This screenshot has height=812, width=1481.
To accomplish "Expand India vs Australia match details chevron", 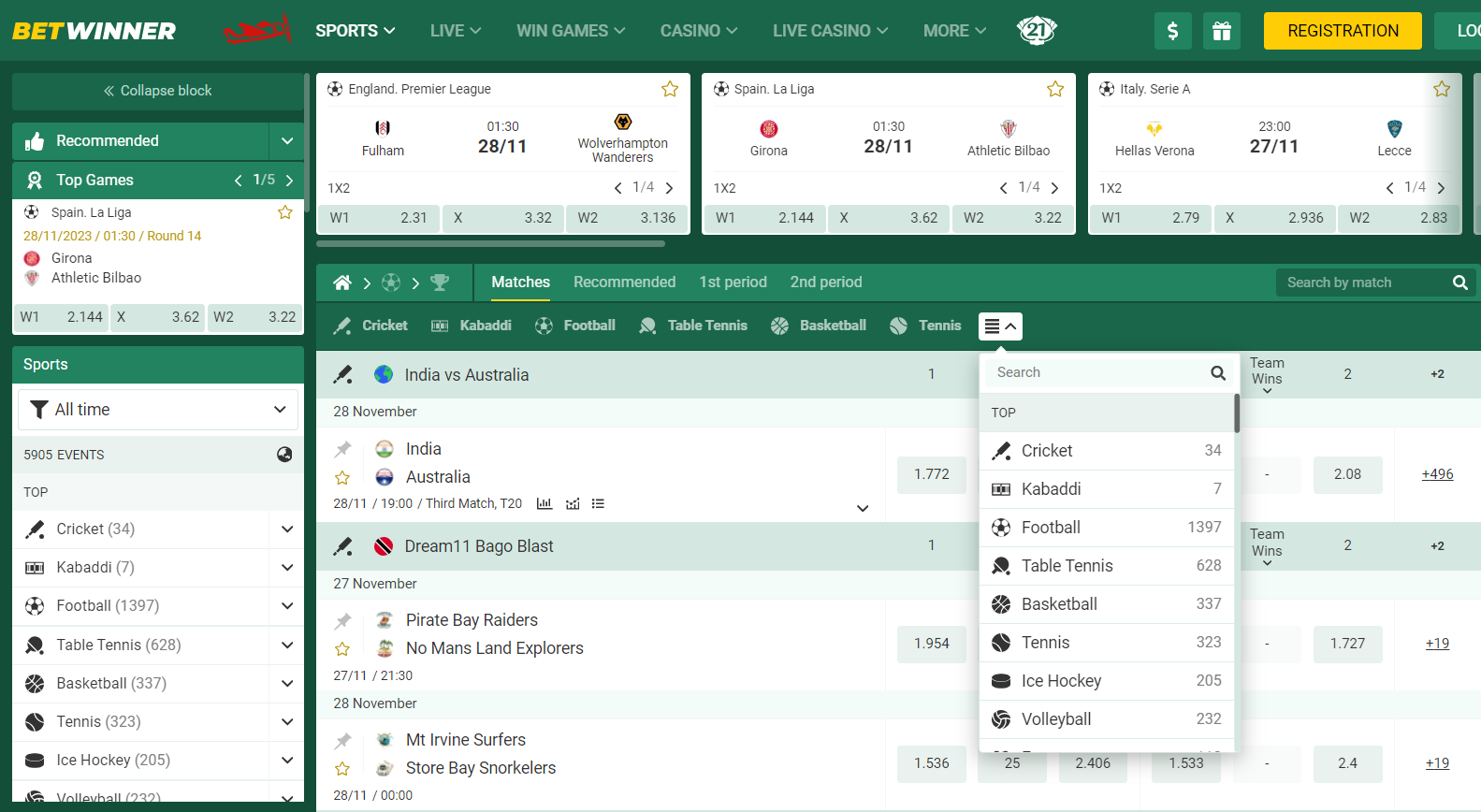I will pyautogui.click(x=863, y=509).
